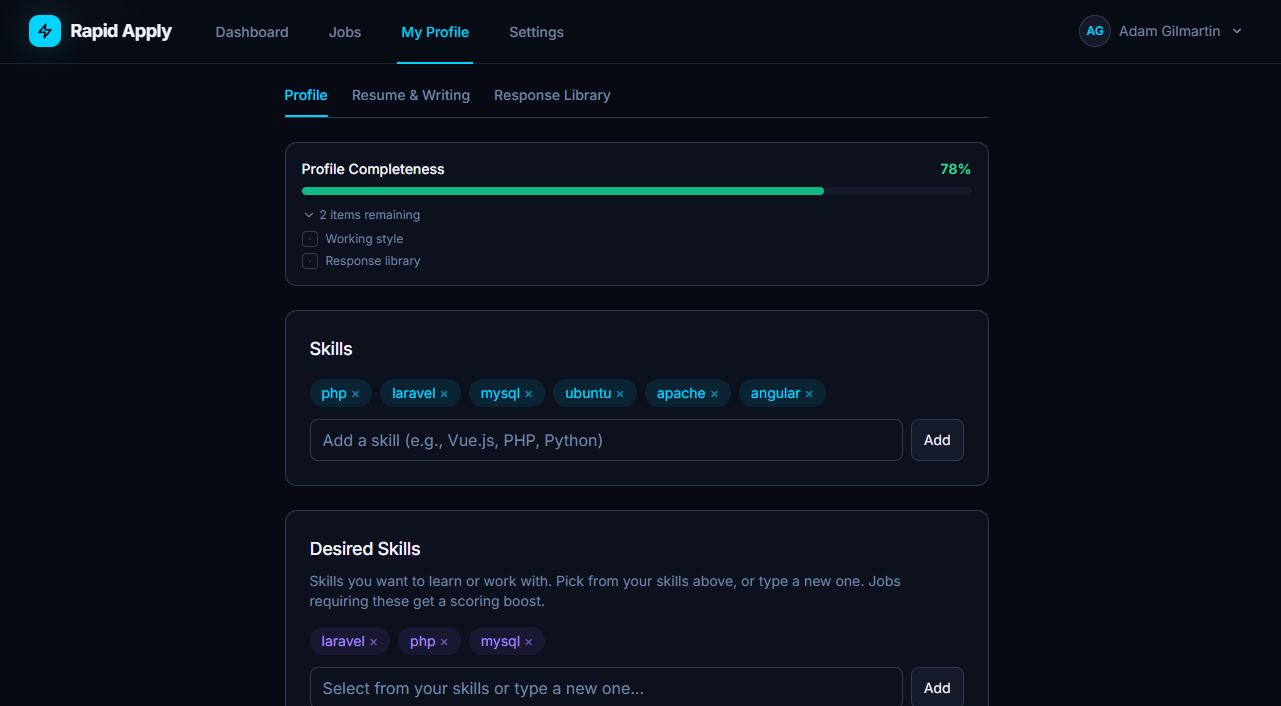Focus the Add a skill input field
The width and height of the screenshot is (1281, 706).
coord(606,440)
